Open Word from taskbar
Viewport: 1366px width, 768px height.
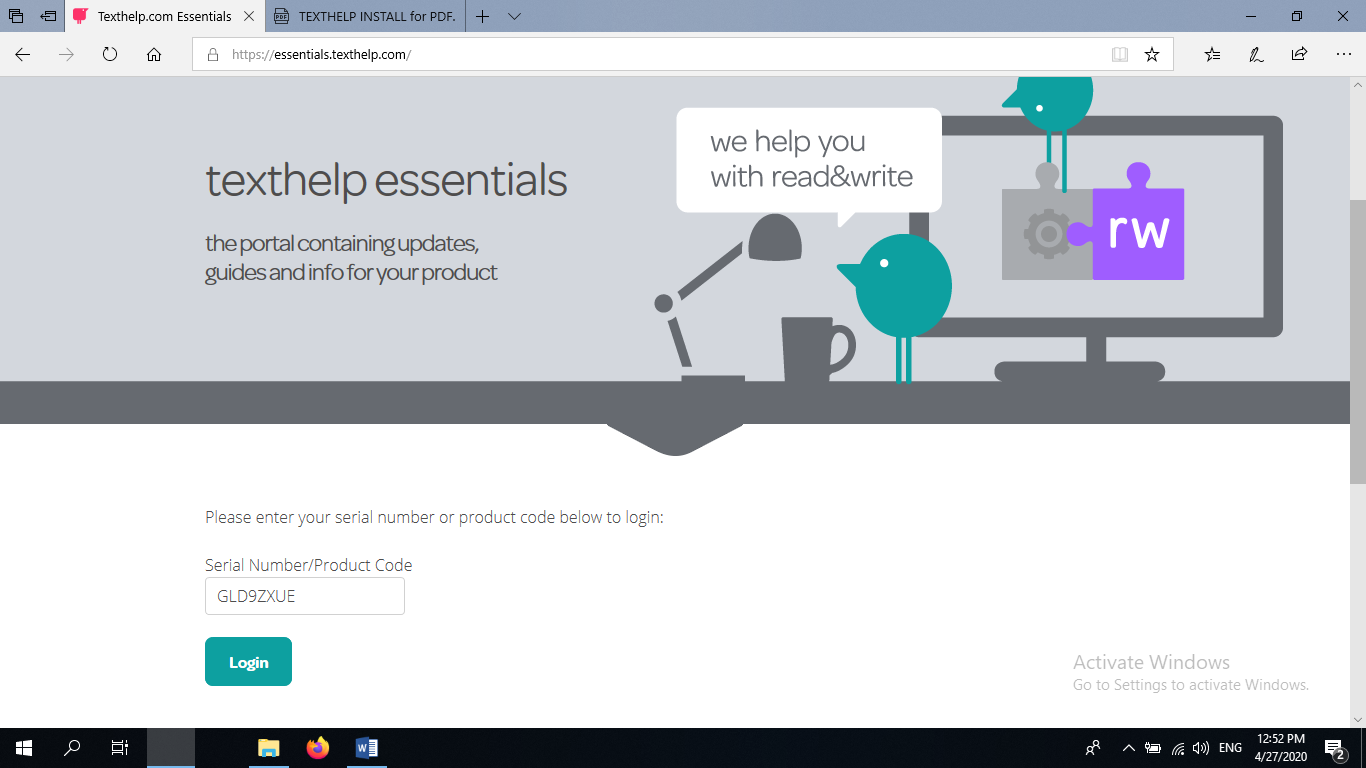click(x=366, y=748)
